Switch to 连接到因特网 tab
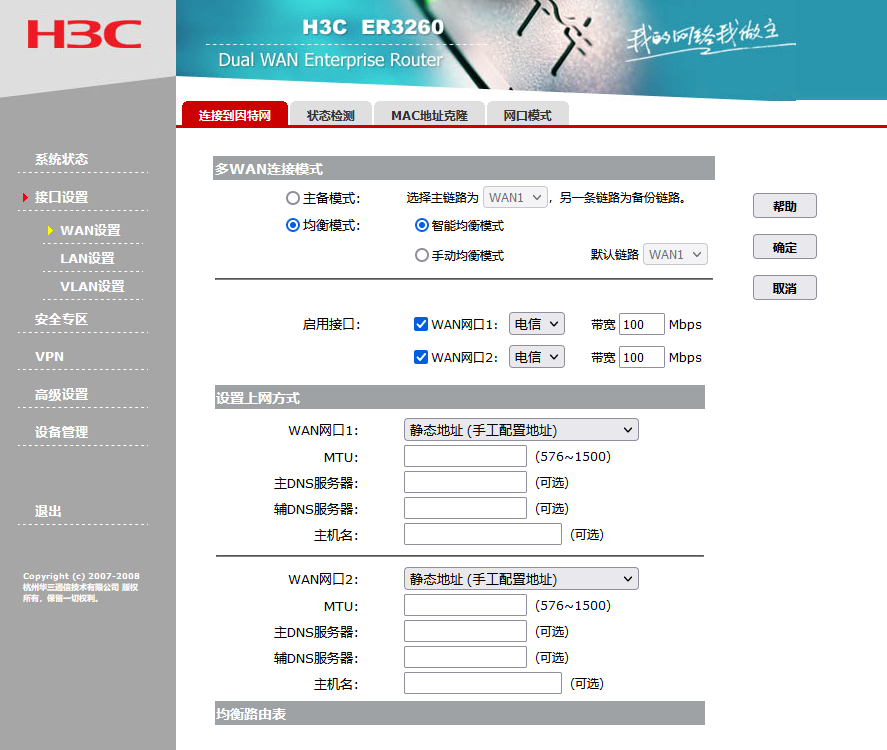 pos(235,114)
